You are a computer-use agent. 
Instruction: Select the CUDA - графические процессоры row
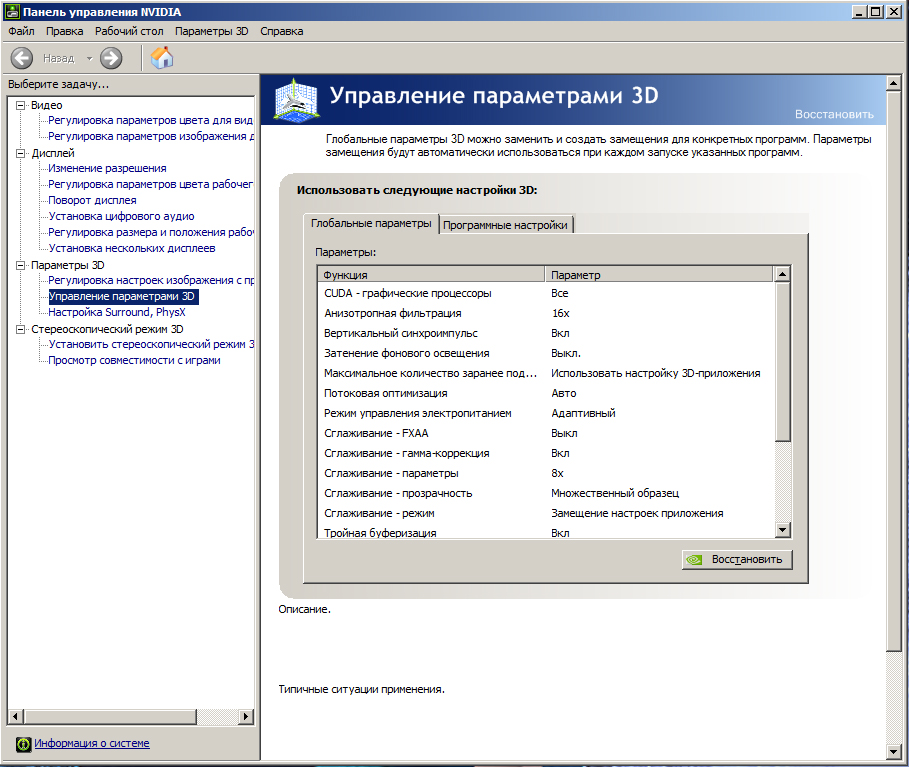(546, 293)
